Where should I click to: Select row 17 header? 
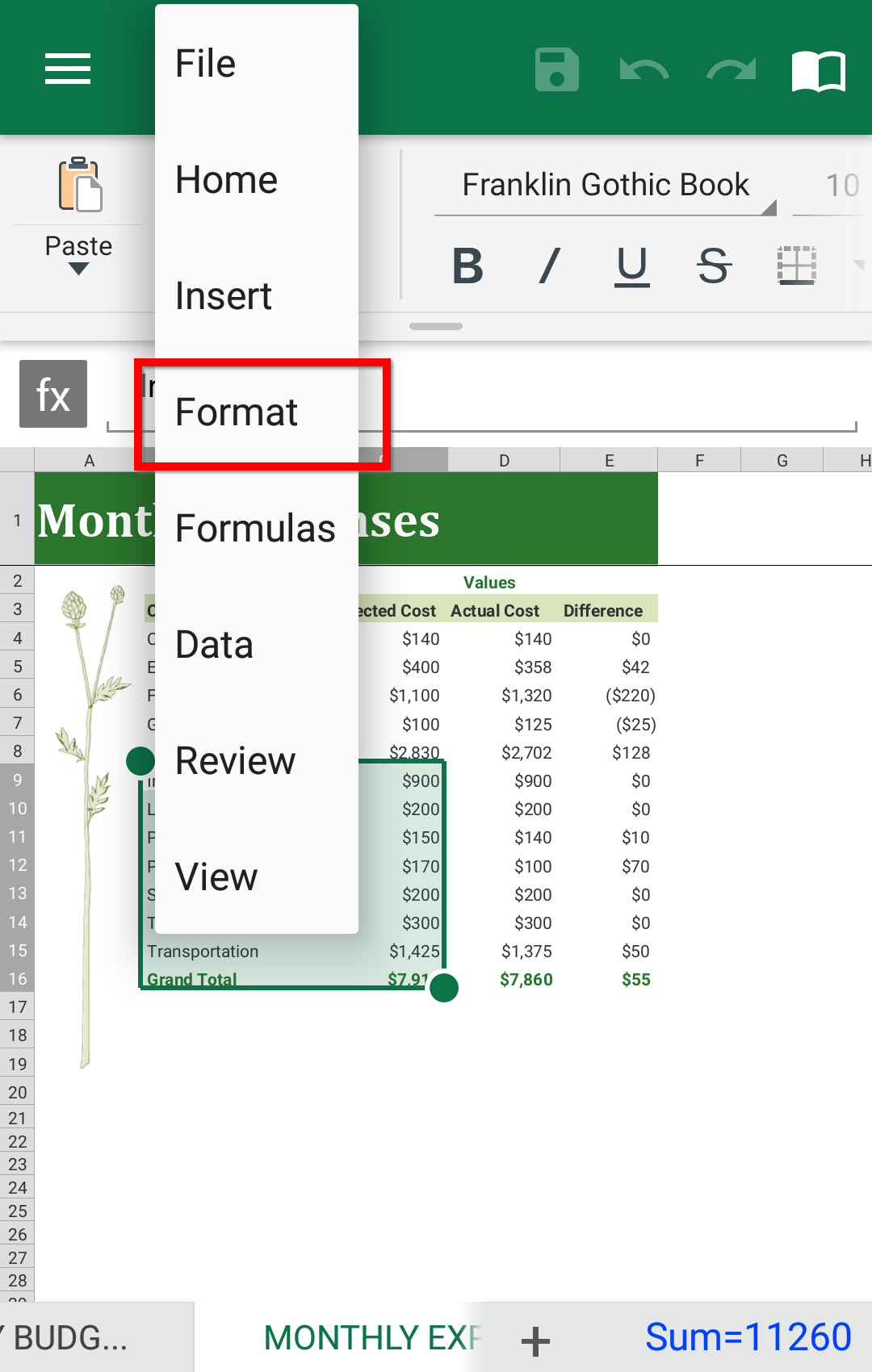click(17, 1006)
